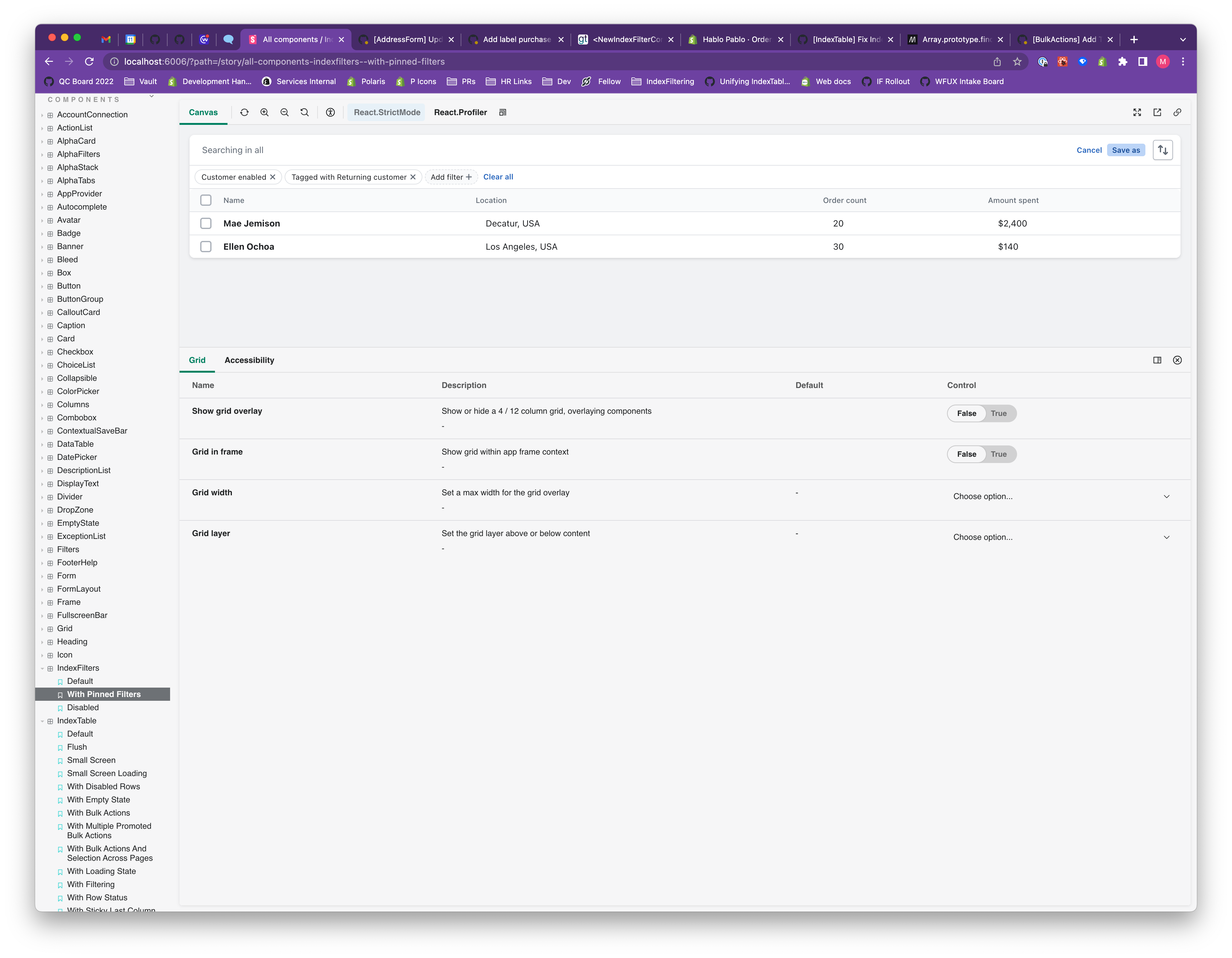Change addon panel orientation icon
This screenshot has width=1232, height=958.
(1157, 360)
